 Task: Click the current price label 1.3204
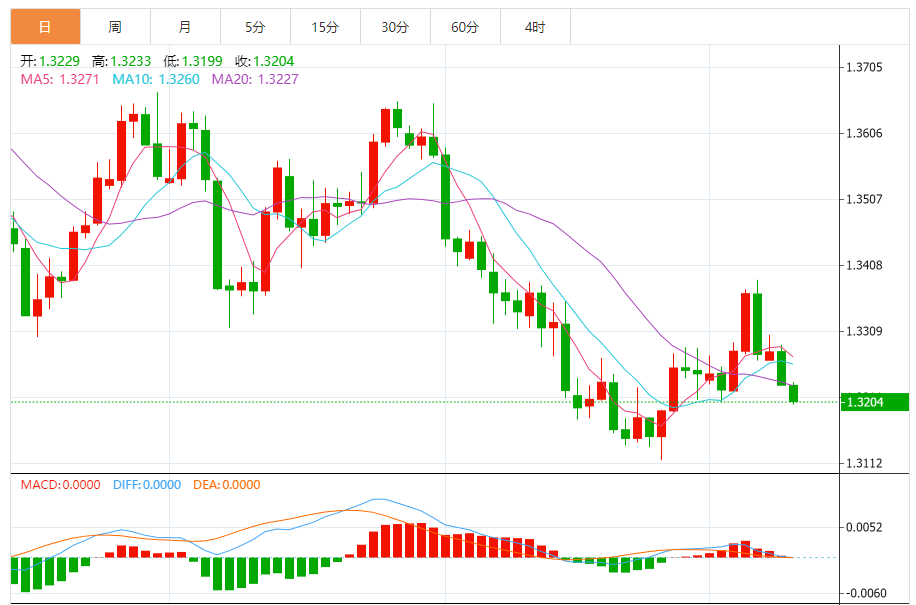tap(875, 402)
